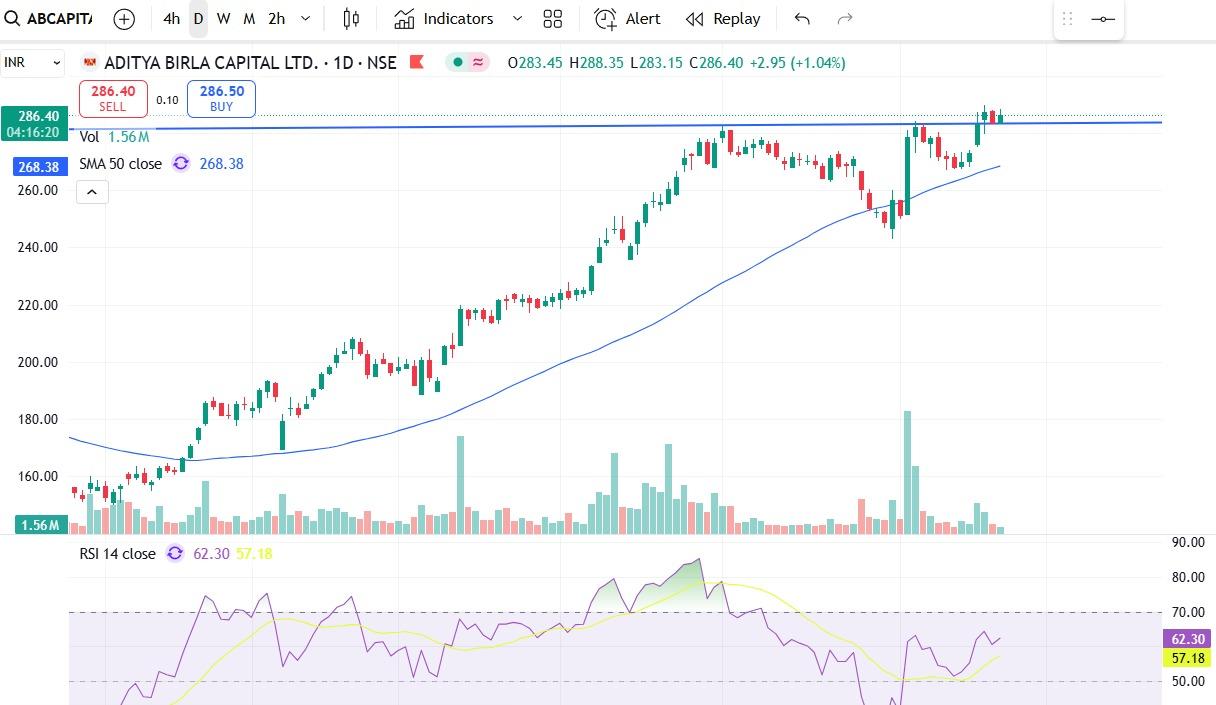The height and width of the screenshot is (705, 1216).
Task: Click the 240.00 price axis label
Action: pyautogui.click(x=37, y=247)
